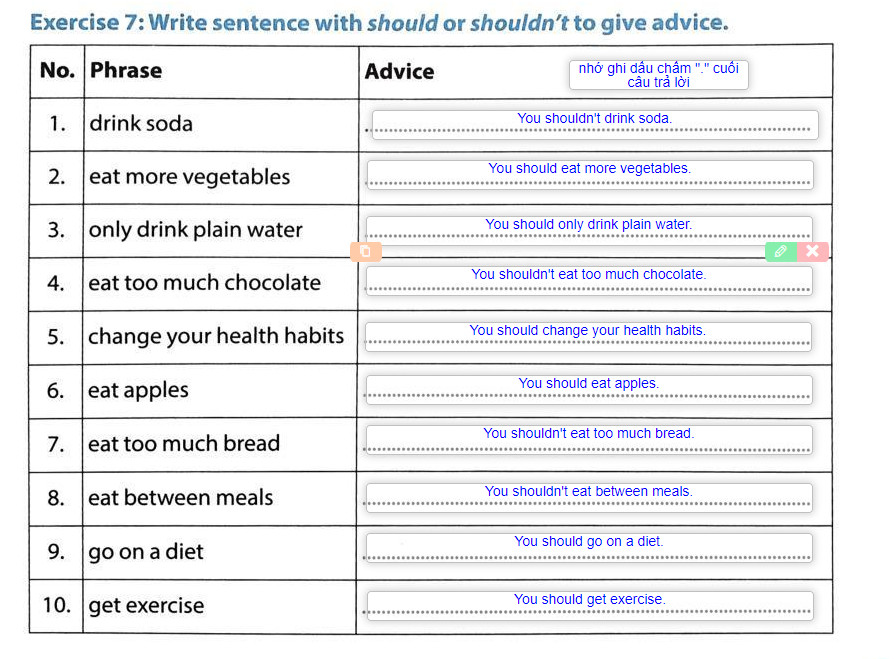Click the 'No.' column header
The width and height of the screenshot is (894, 659).
(x=58, y=70)
